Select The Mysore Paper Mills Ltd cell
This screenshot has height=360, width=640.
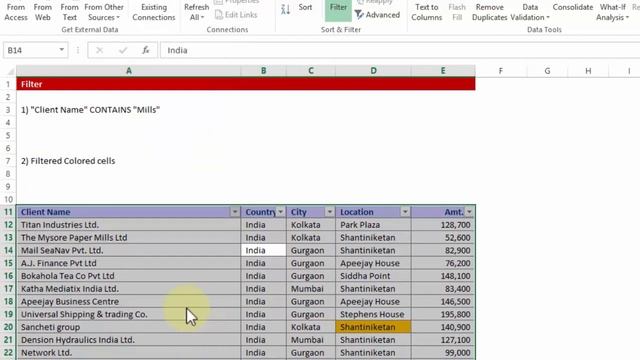(x=129, y=238)
